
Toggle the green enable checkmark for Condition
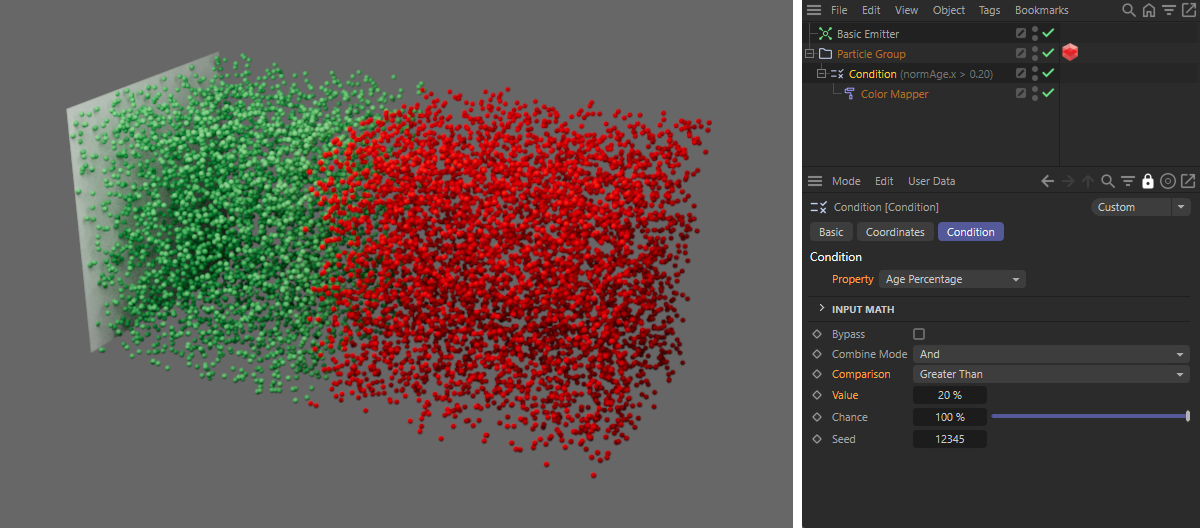[1048, 74]
